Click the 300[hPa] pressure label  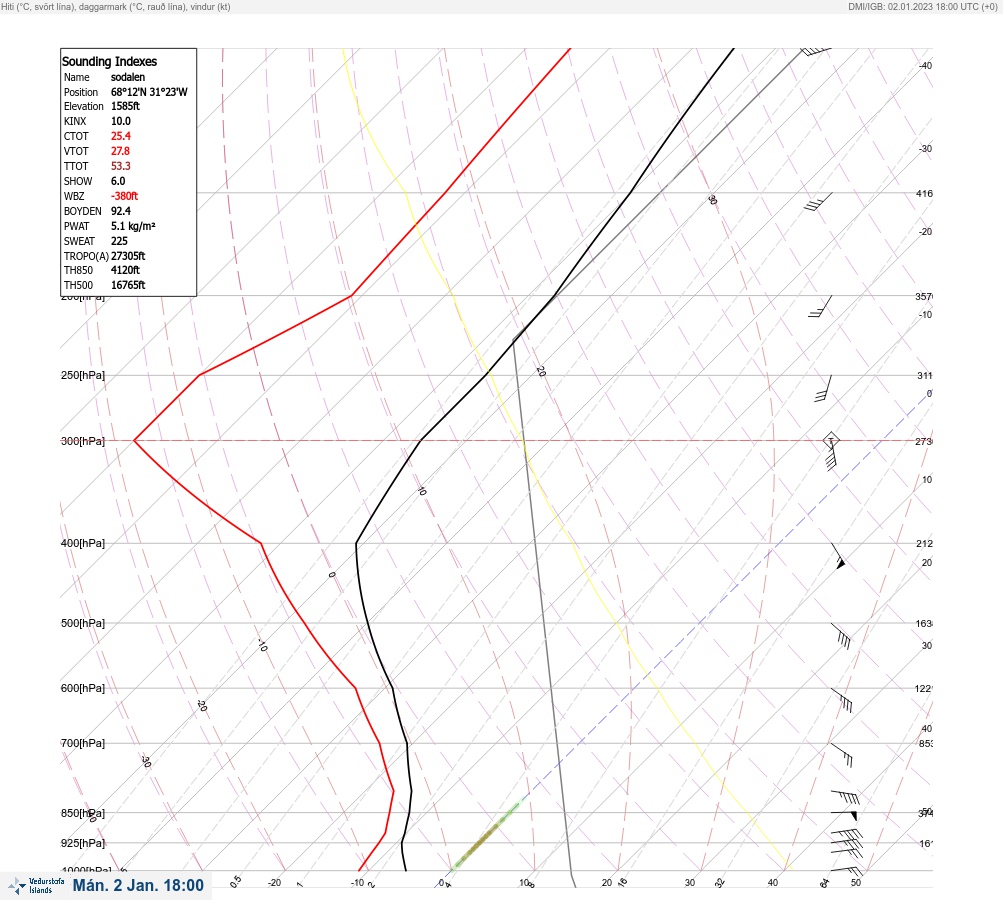[x=83, y=441]
